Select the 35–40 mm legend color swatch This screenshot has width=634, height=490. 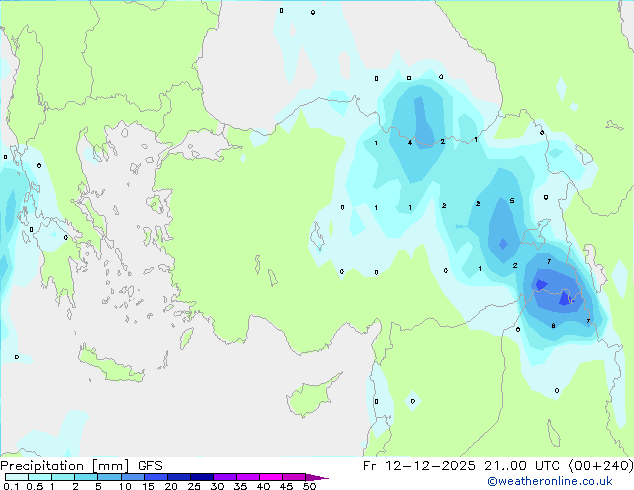[x=247, y=477]
